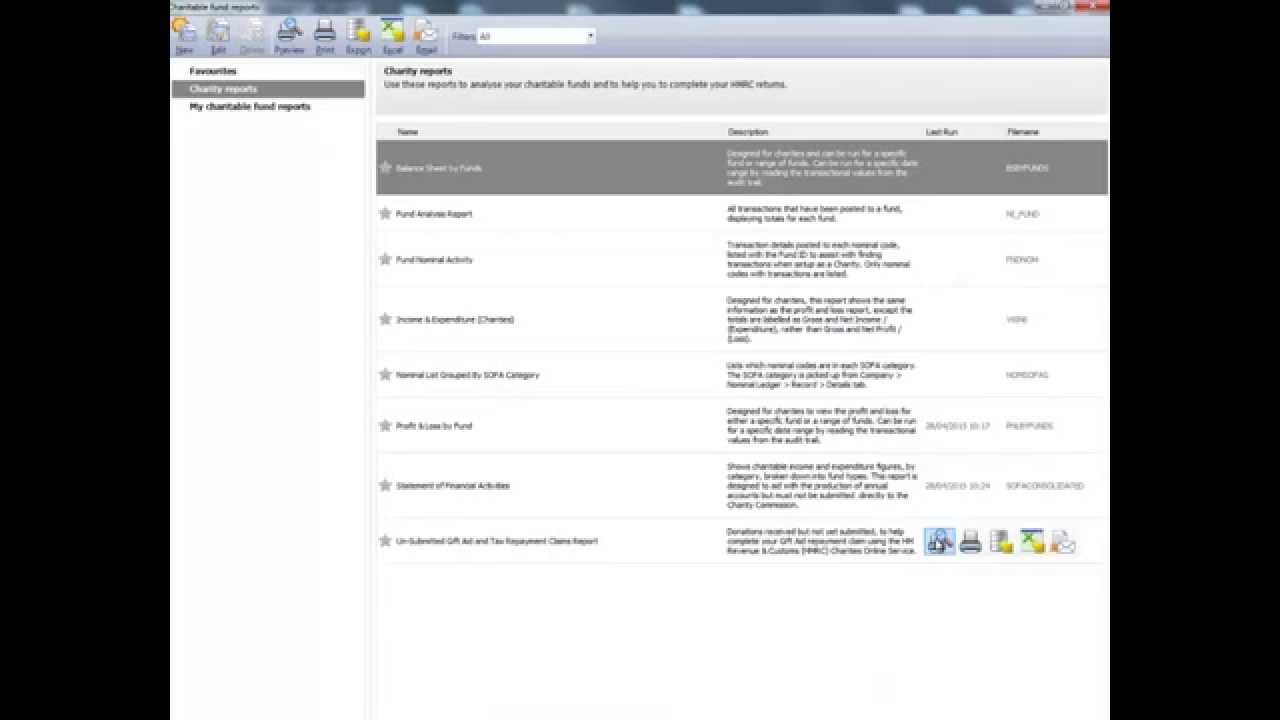Image resolution: width=1280 pixels, height=720 pixels.
Task: Click the Print toolbar icon
Action: (x=325, y=35)
